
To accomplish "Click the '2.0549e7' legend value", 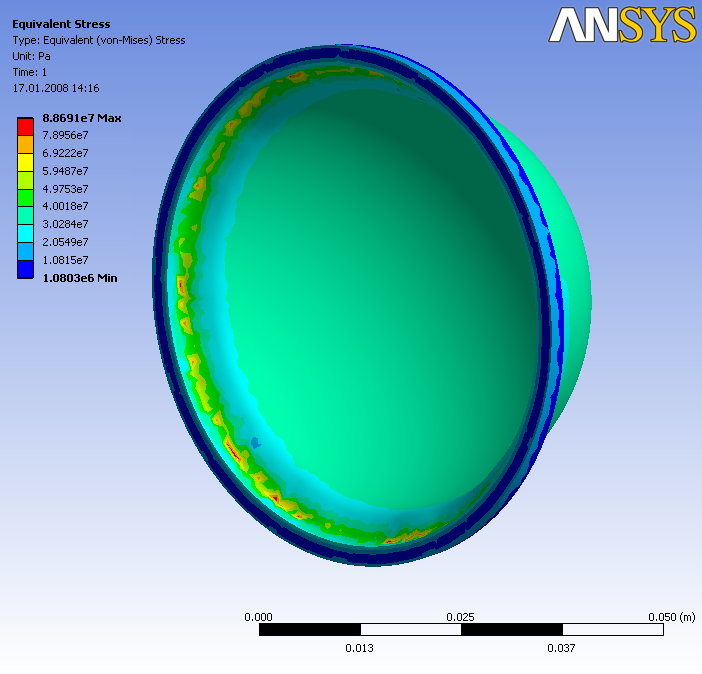I will [65, 242].
